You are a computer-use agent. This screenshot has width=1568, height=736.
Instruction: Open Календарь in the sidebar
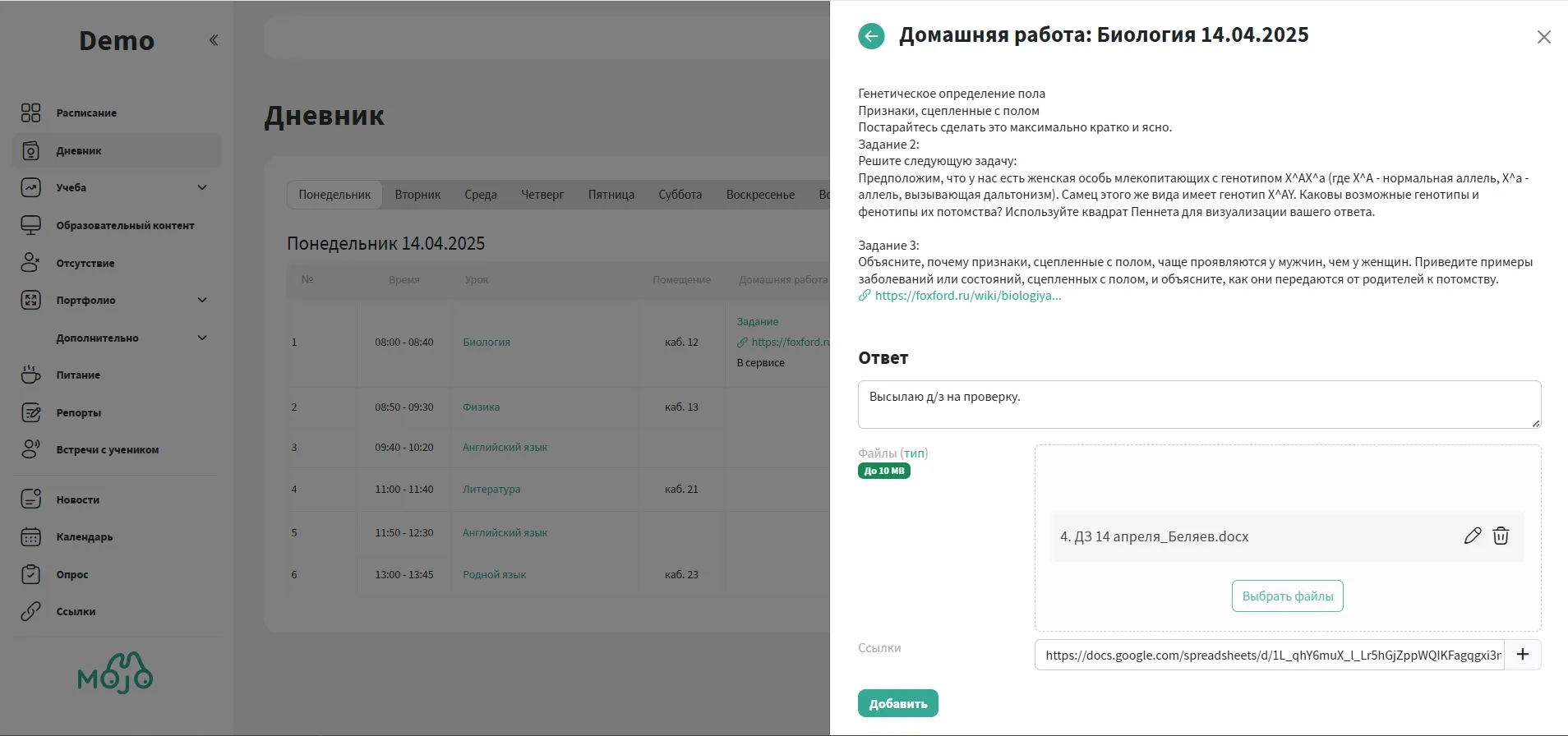(x=84, y=537)
